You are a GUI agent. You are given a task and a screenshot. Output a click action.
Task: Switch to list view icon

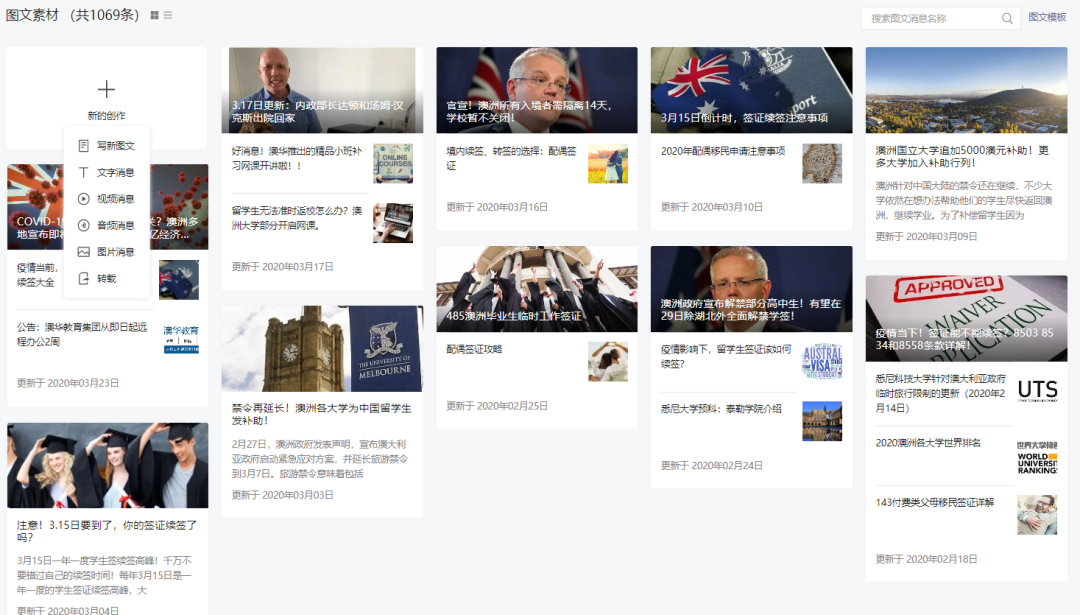[x=168, y=15]
